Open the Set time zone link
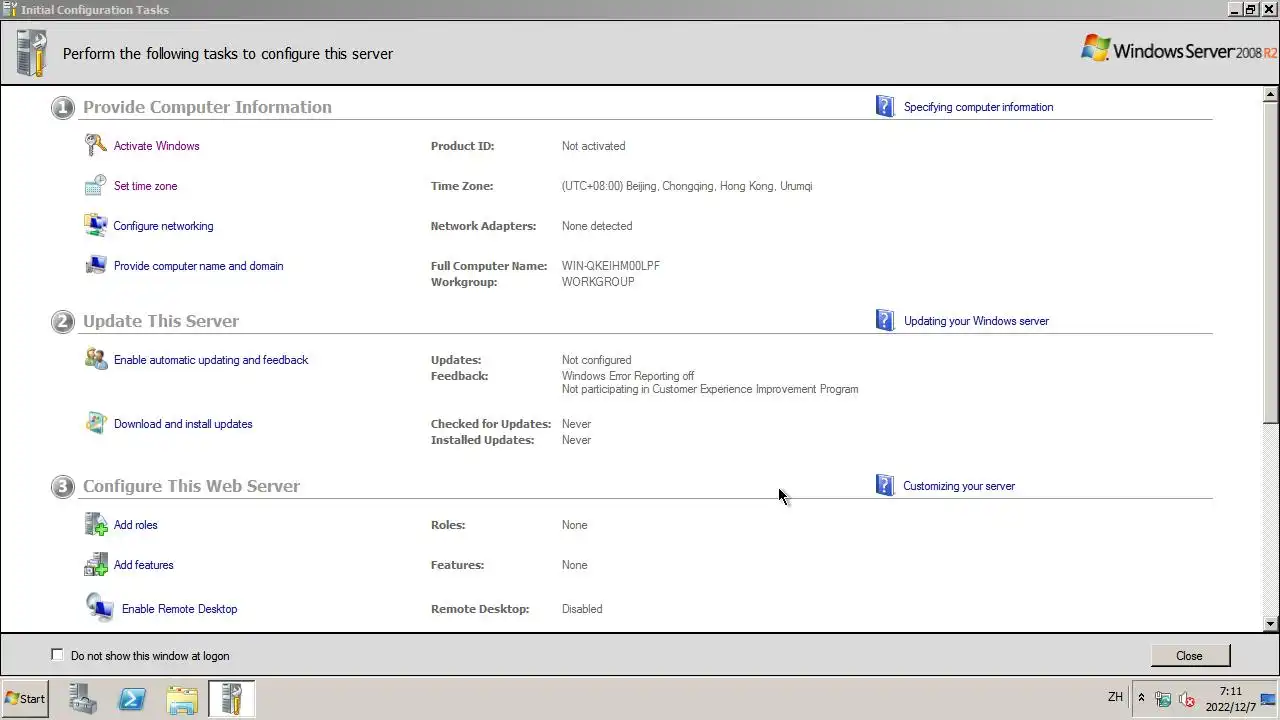This screenshot has height=720, width=1280. click(146, 186)
